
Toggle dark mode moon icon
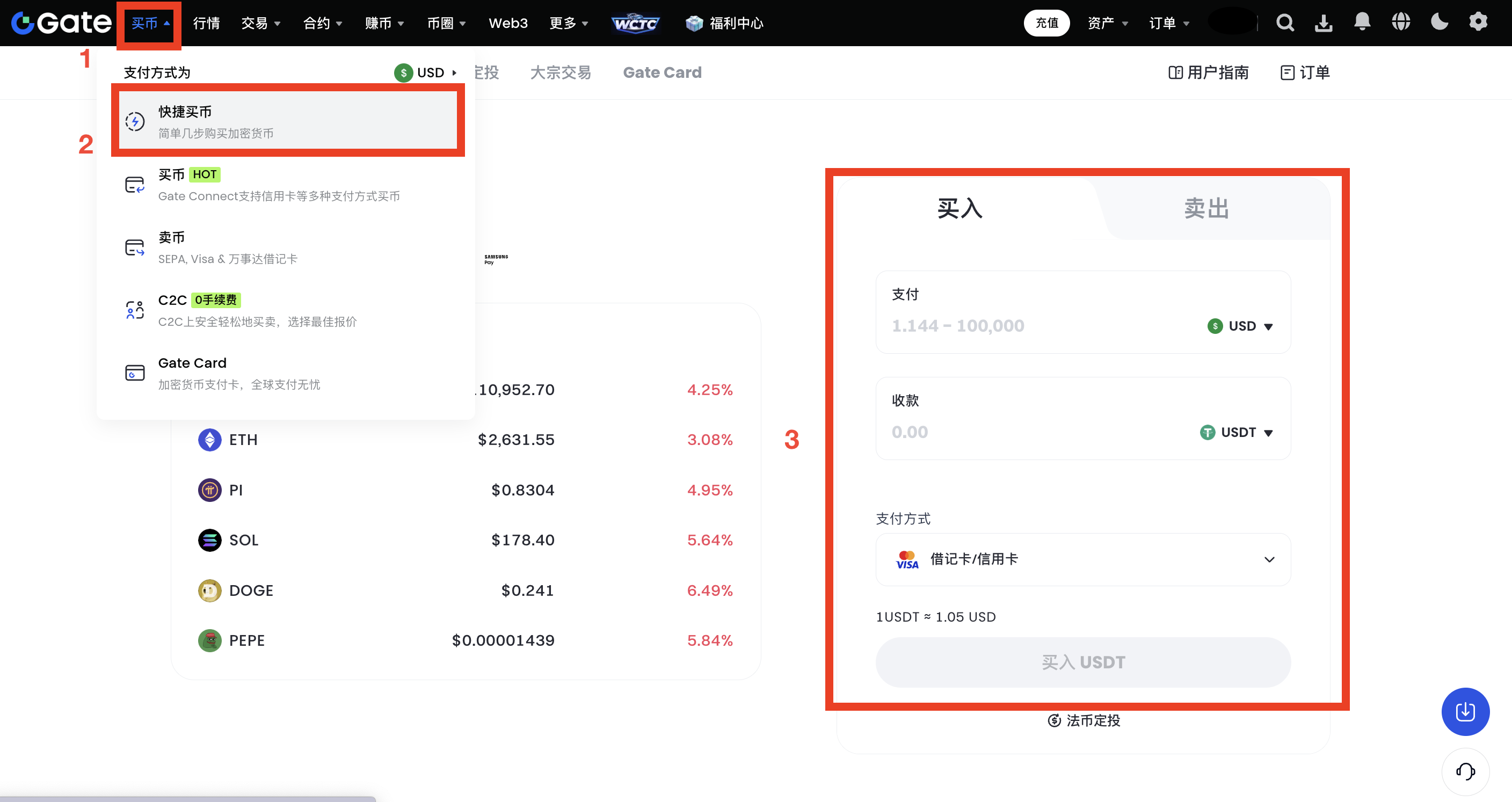point(1439,23)
